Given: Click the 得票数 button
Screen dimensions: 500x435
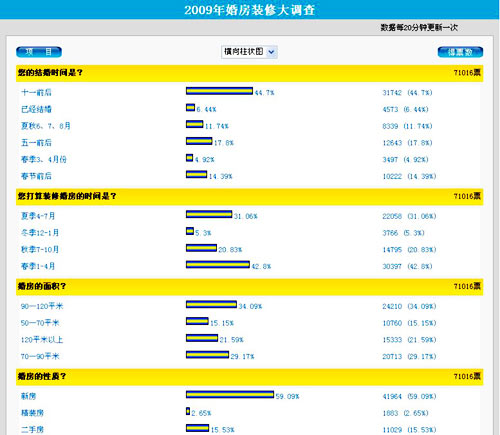Looking at the screenshot, I should coord(460,52).
